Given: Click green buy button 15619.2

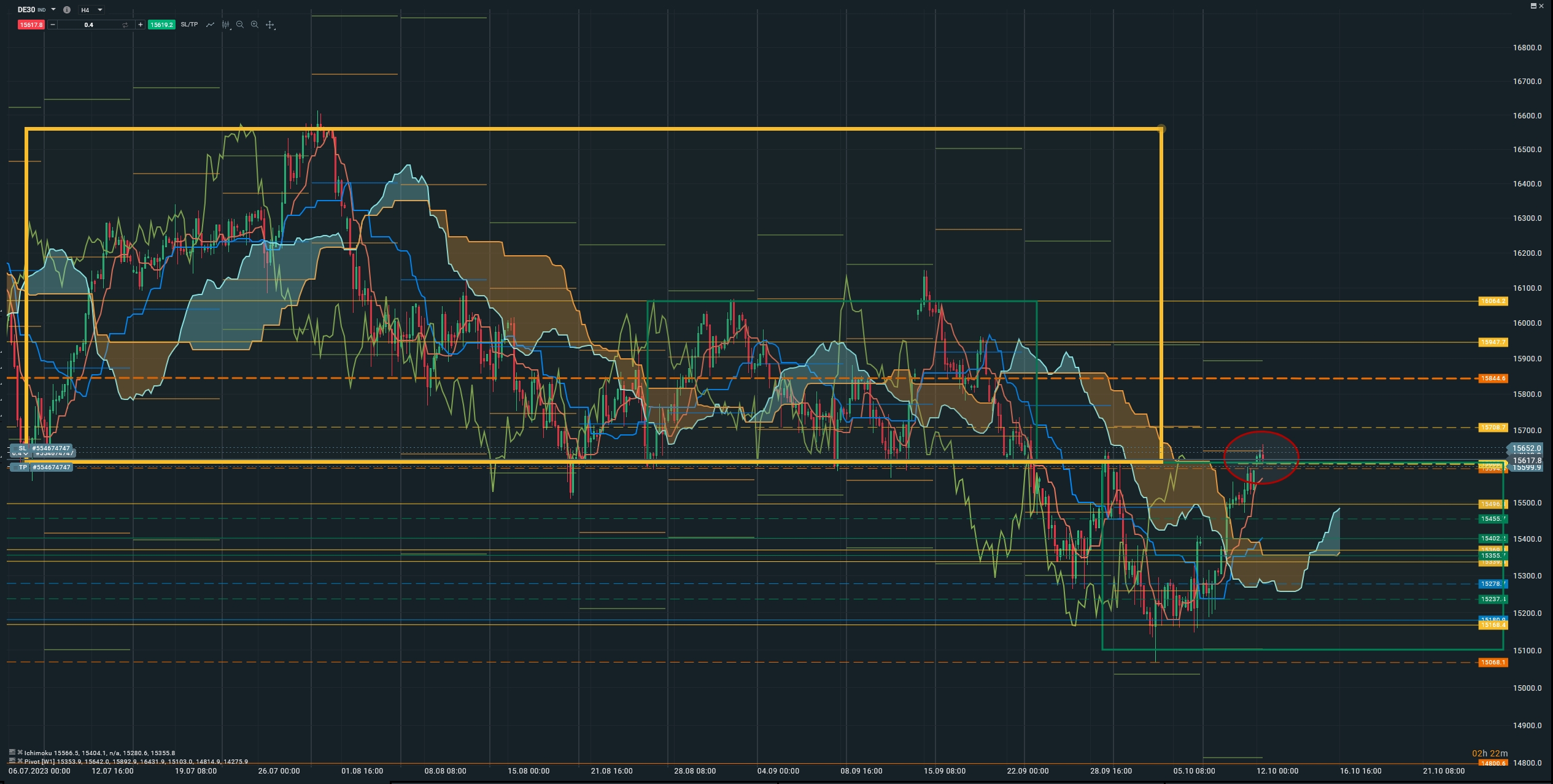Looking at the screenshot, I should 161,25.
